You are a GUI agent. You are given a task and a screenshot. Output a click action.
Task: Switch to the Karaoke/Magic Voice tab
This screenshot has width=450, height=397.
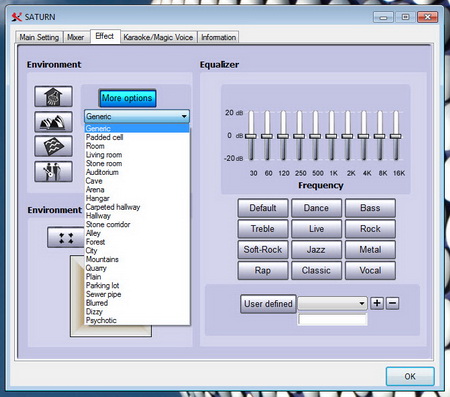point(158,37)
